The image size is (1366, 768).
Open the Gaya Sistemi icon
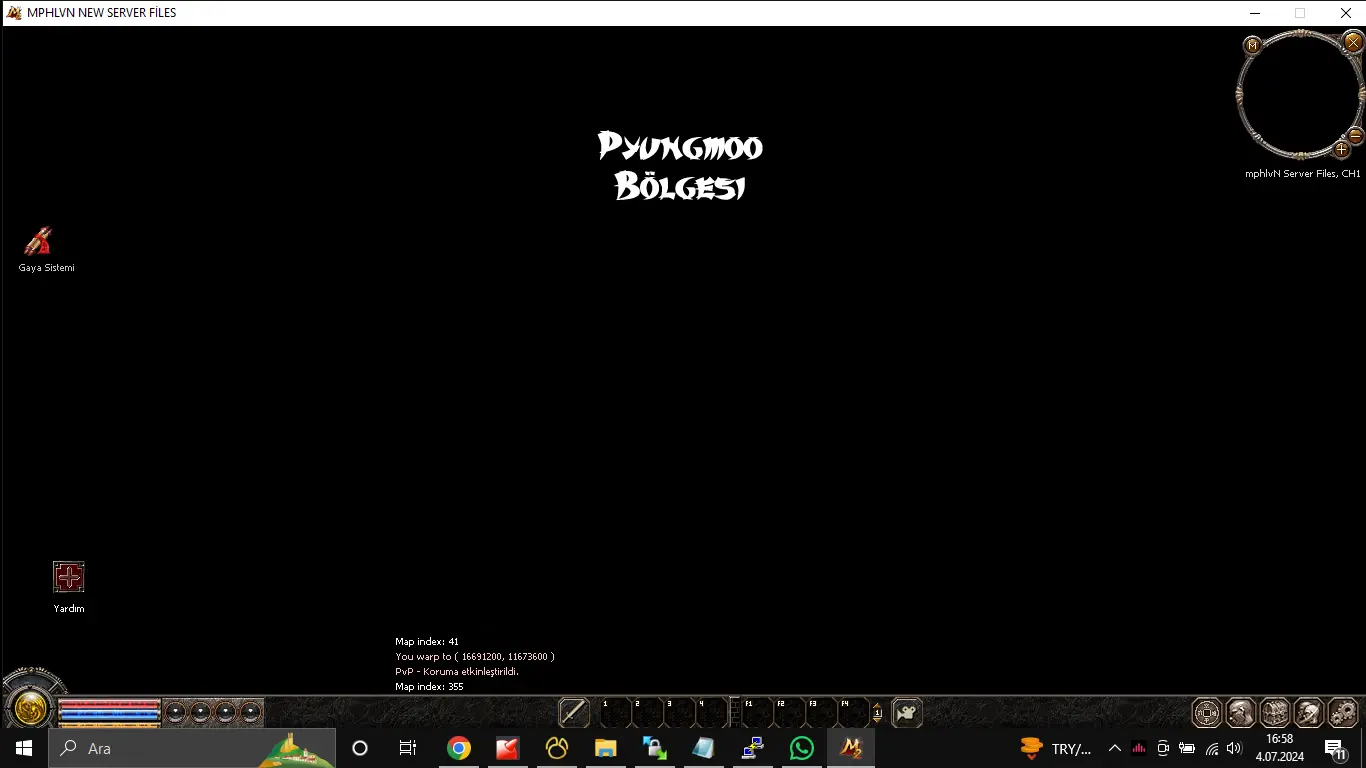pos(38,241)
